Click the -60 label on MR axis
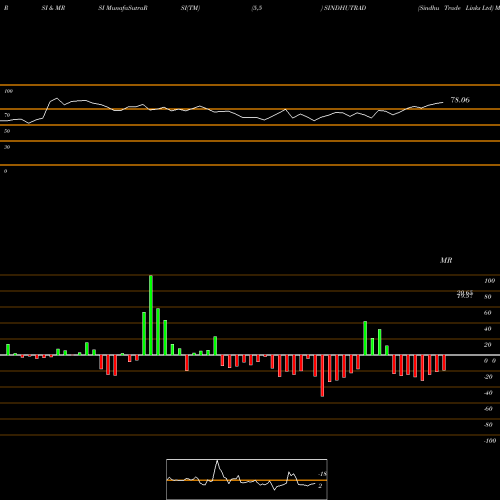This screenshot has height=500, width=500. tap(488, 409)
